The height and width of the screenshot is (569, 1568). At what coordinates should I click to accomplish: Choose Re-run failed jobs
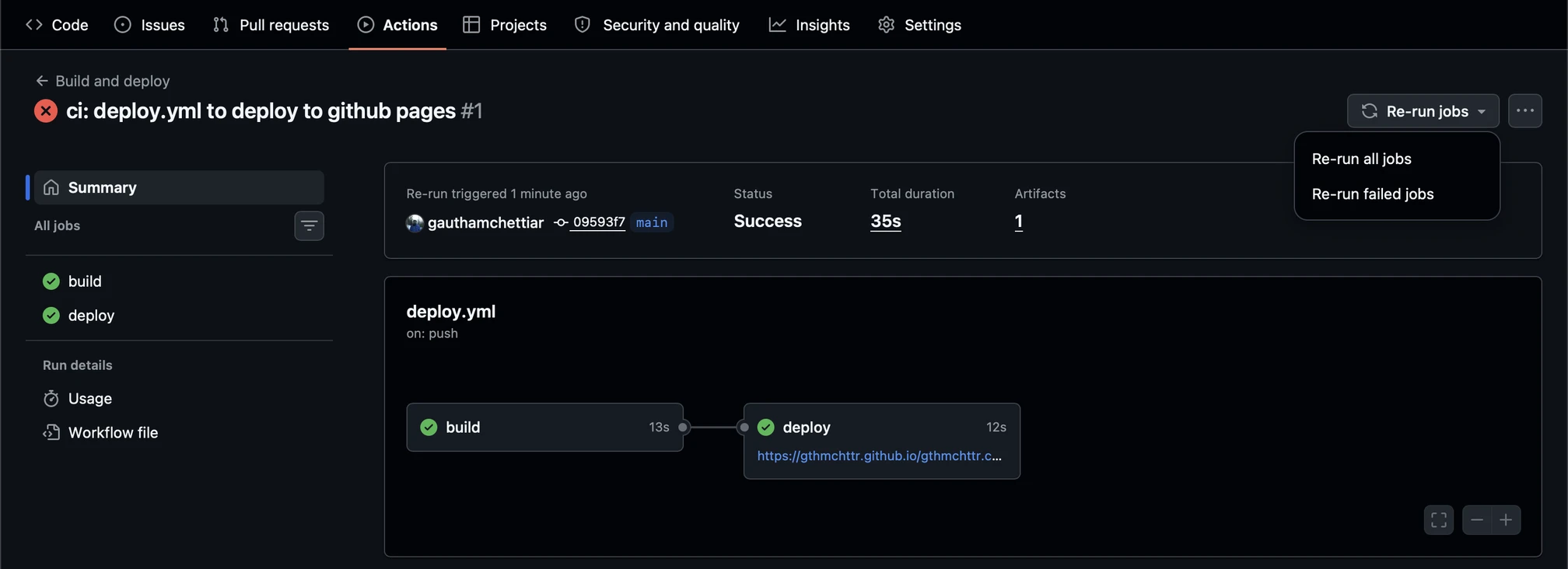pos(1373,194)
